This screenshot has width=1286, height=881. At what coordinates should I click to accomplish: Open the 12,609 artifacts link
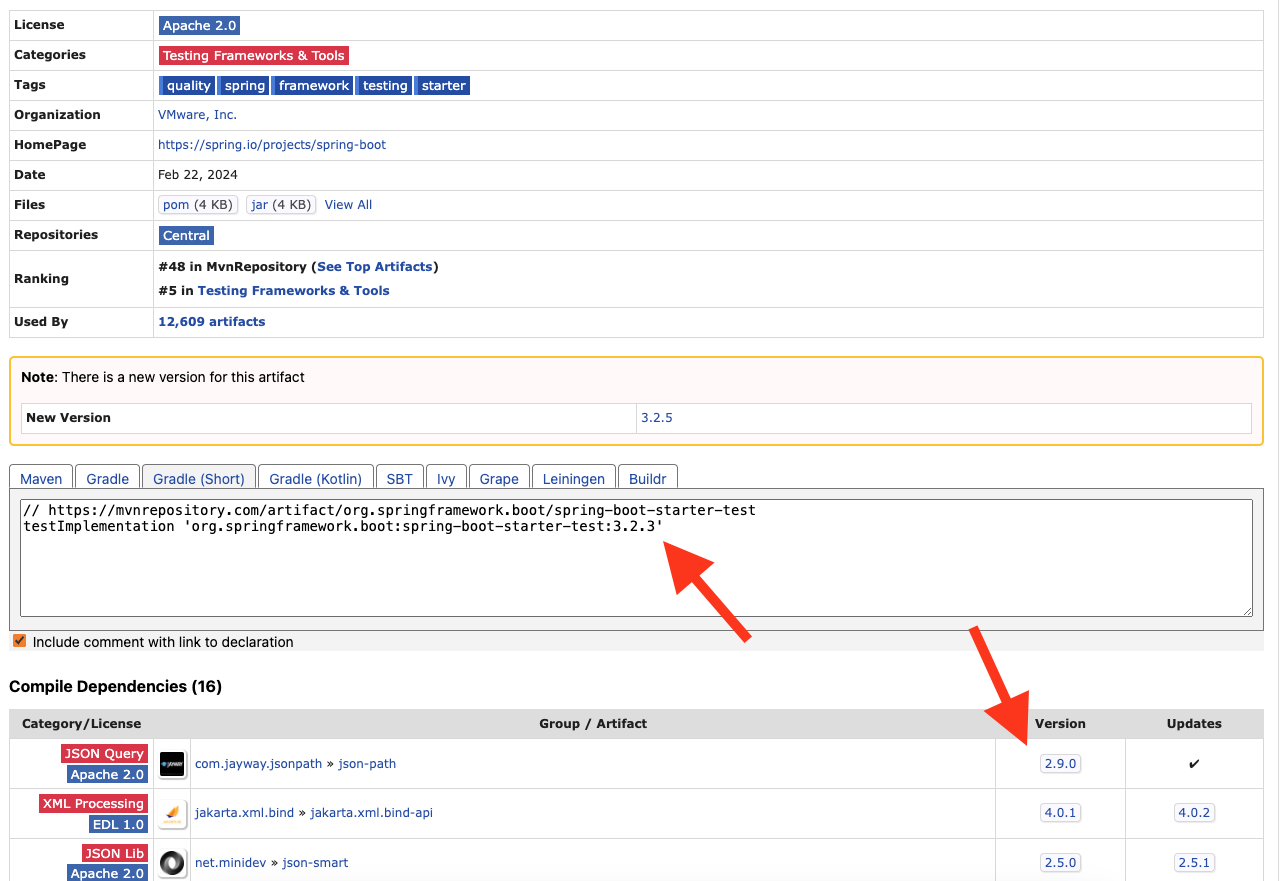pos(212,322)
